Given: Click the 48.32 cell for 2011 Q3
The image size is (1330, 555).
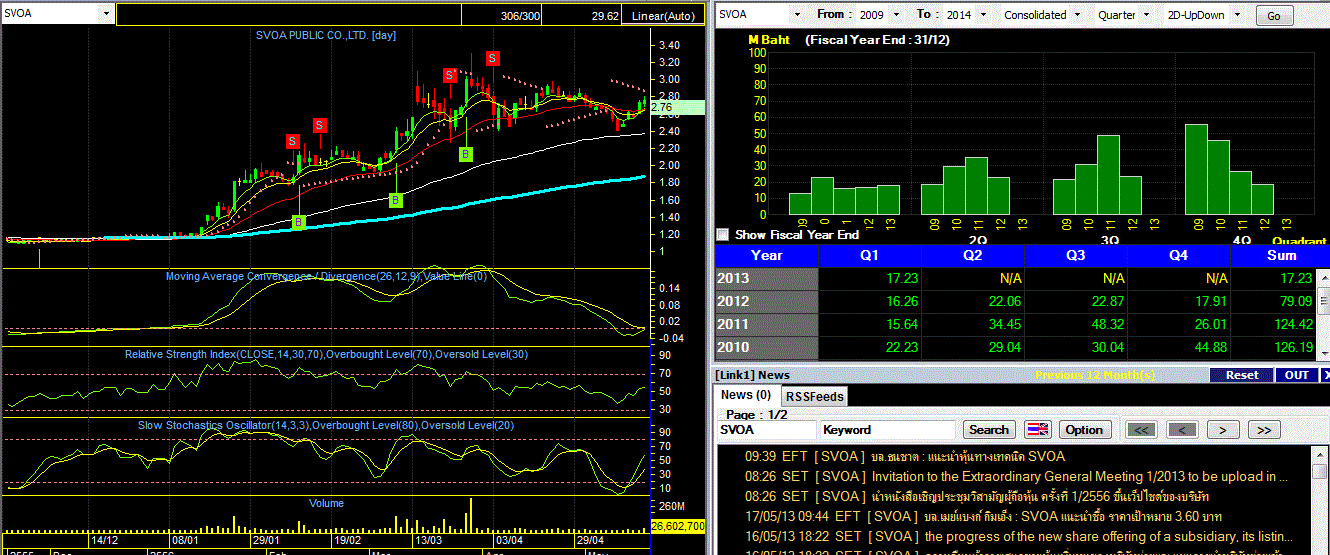Looking at the screenshot, I should click(1076, 325).
